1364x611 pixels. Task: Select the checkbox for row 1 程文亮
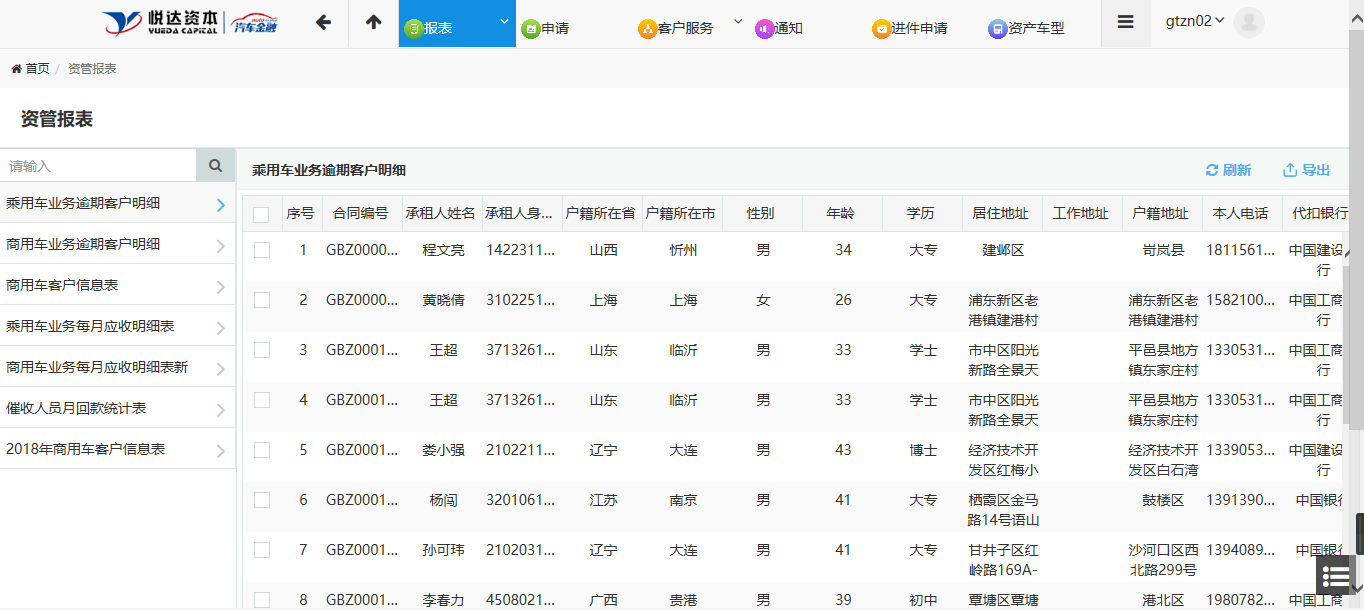coord(262,250)
